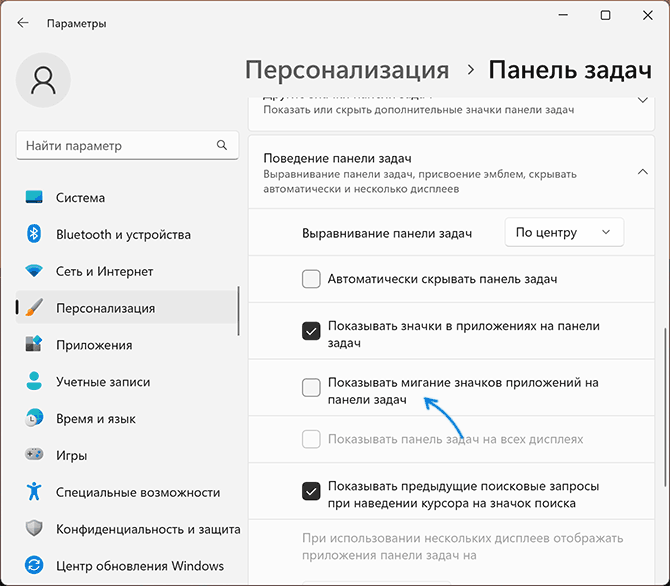
Task: Click Показать или скрыть дополнительные значки text
Action: pos(418,110)
